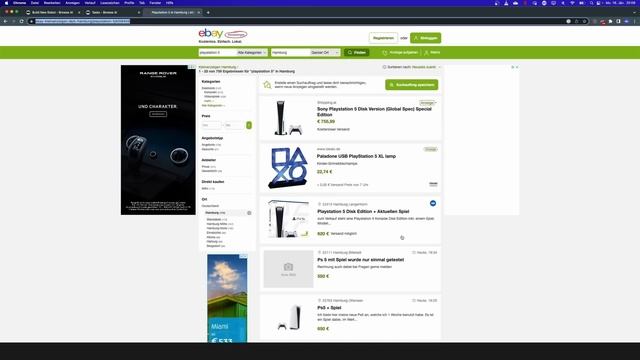This screenshot has width=640, height=360.
Task: Open the Bearbeiten menu
Action: [52, 3]
